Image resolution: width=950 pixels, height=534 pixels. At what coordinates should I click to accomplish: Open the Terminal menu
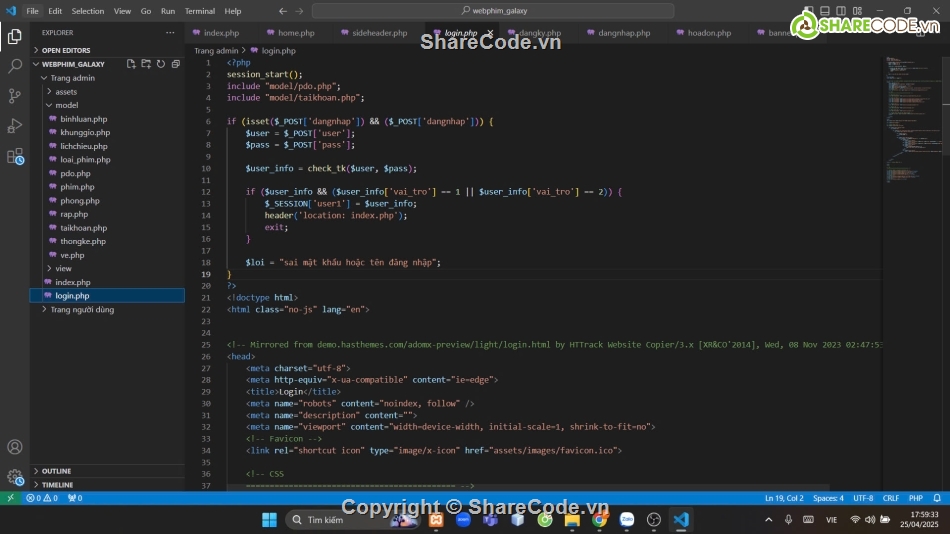[200, 11]
